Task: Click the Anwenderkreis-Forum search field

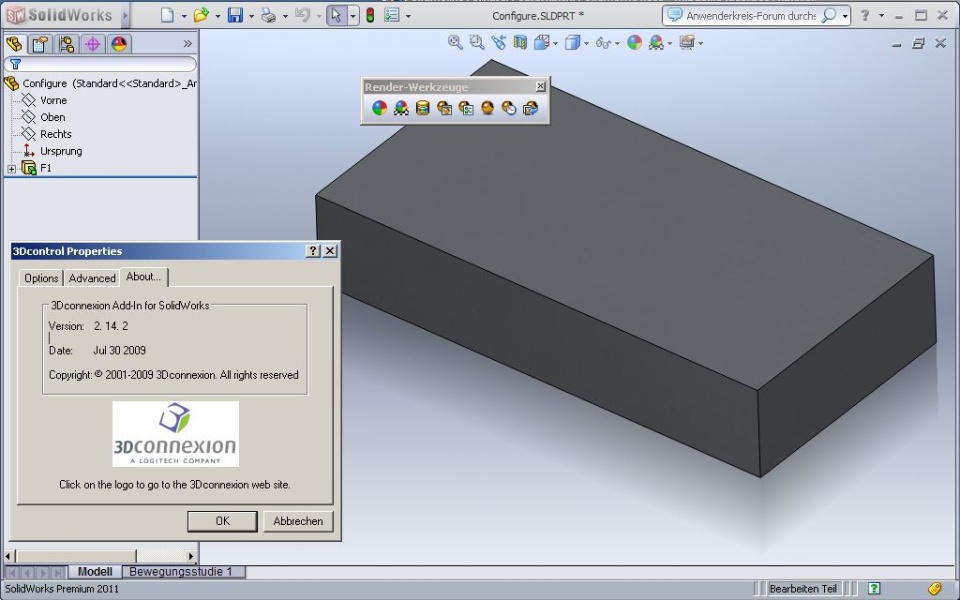Action: [751, 15]
